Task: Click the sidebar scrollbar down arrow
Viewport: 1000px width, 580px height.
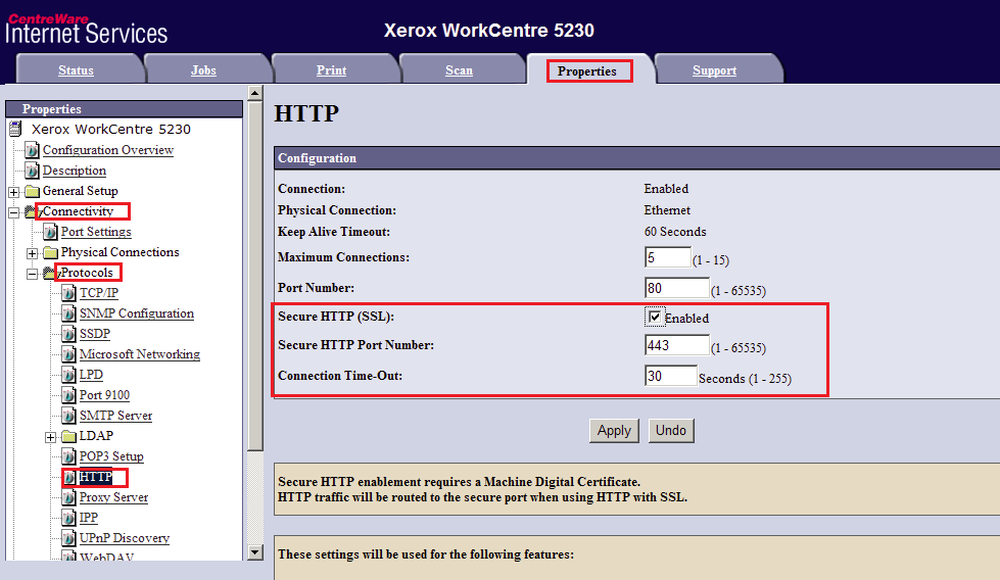Action: 255,552
